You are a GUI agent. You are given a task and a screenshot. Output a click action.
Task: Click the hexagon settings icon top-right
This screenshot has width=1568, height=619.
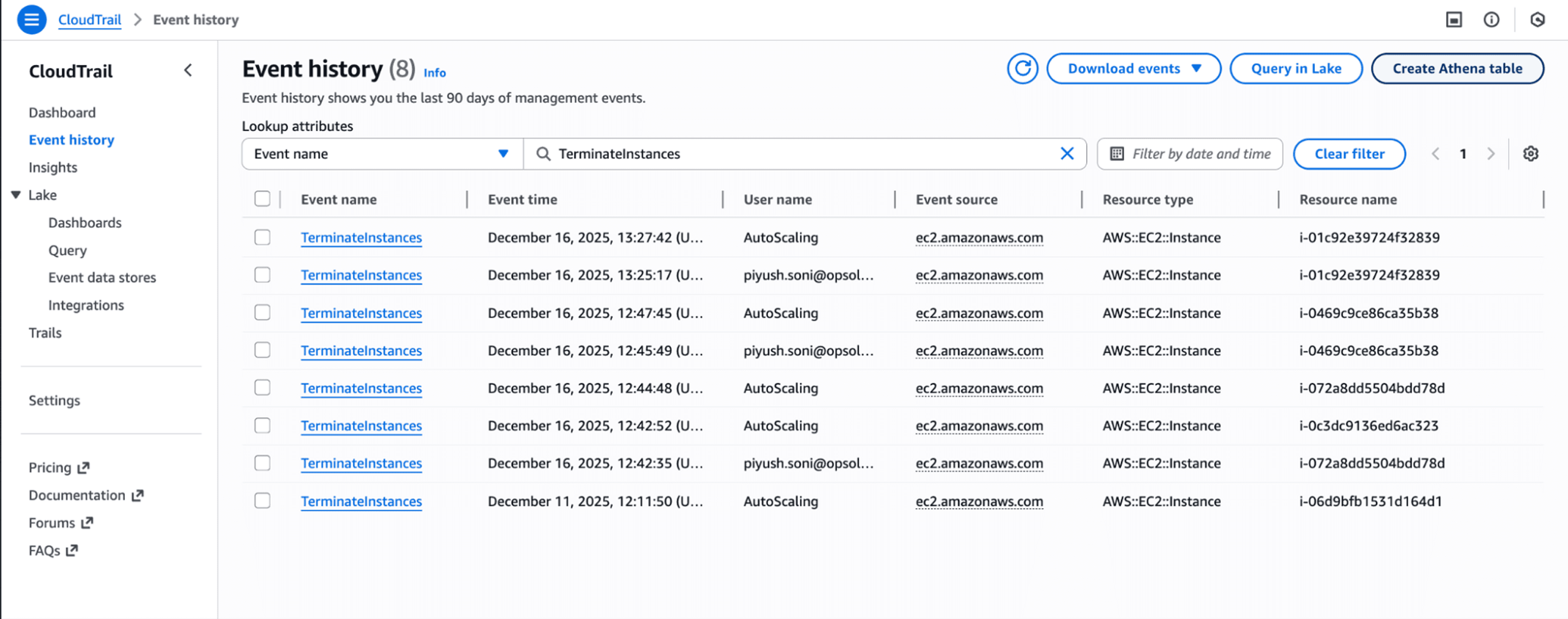click(1537, 20)
